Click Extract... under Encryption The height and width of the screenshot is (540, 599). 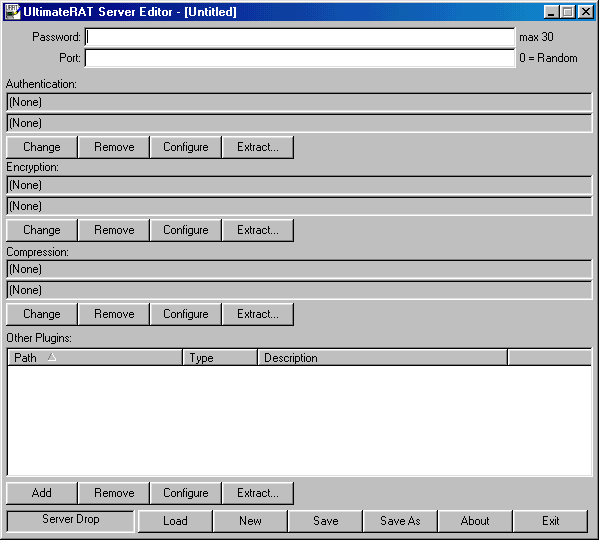258,230
